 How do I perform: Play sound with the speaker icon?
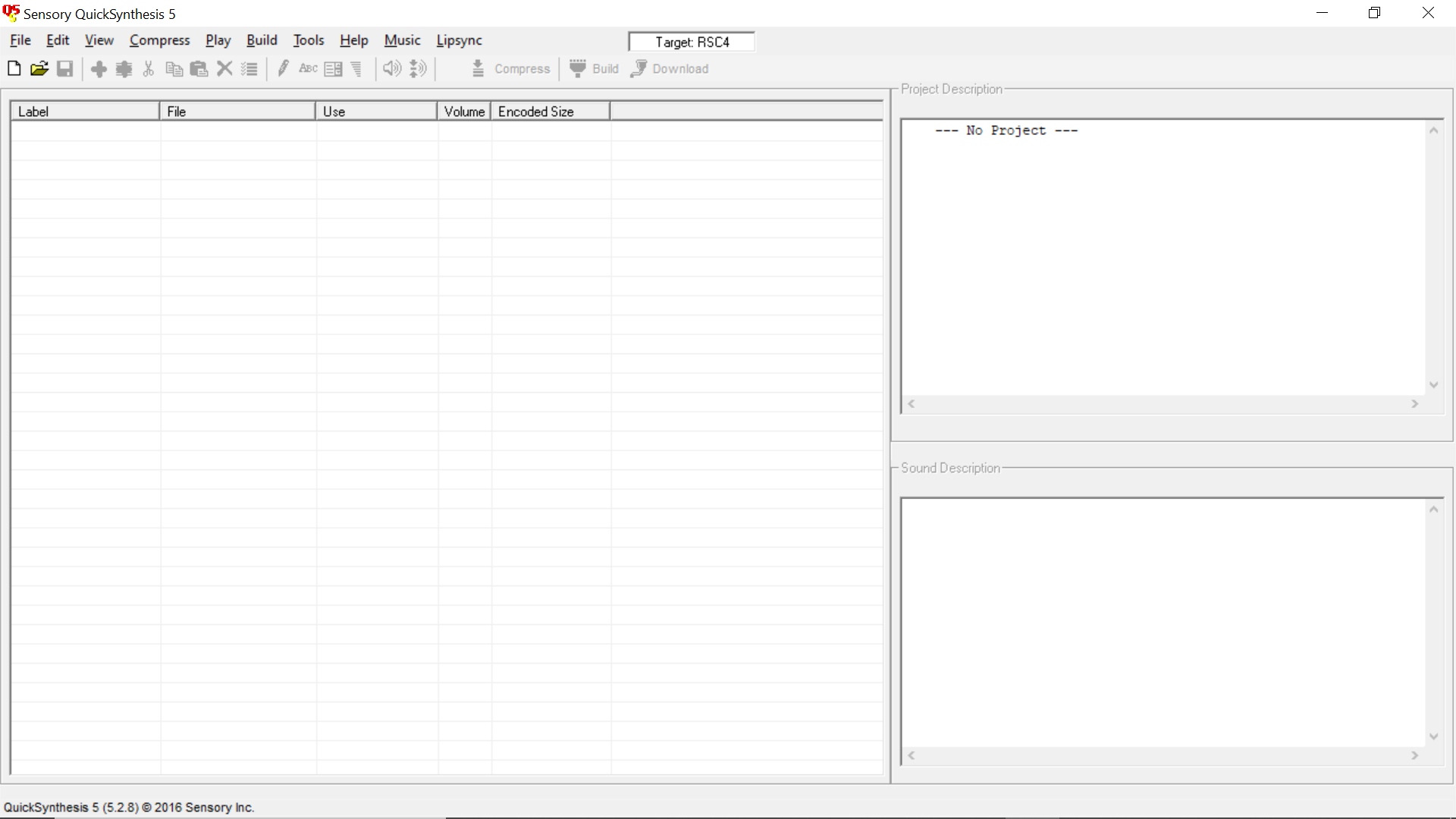tap(392, 68)
